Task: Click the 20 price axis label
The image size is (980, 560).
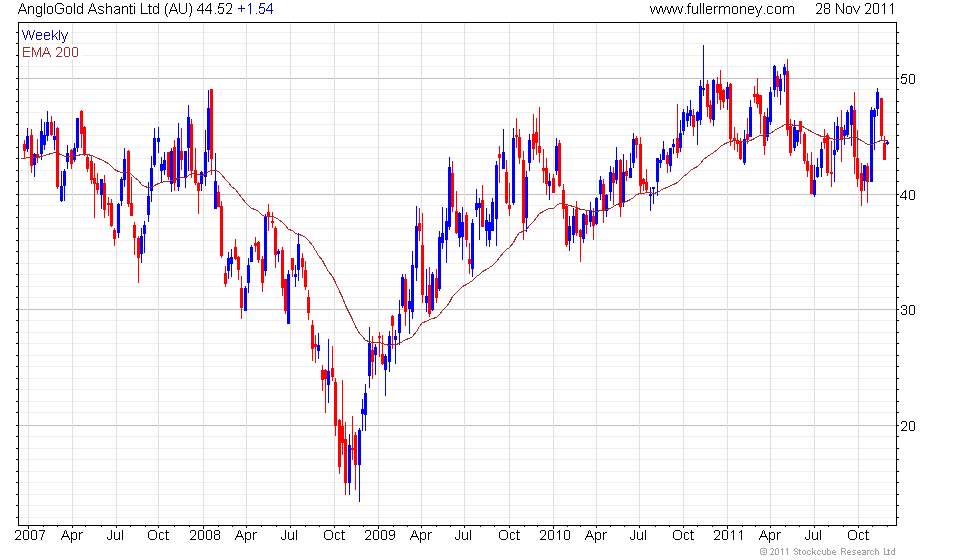Action: (908, 426)
